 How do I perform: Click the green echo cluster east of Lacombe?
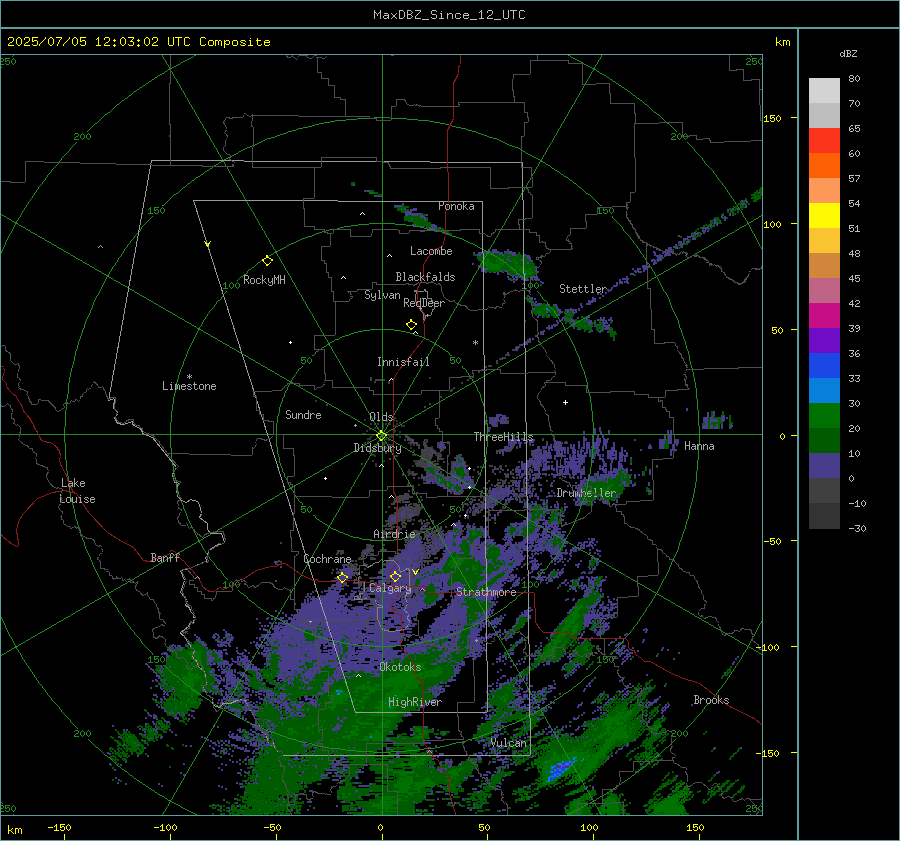pos(507,264)
